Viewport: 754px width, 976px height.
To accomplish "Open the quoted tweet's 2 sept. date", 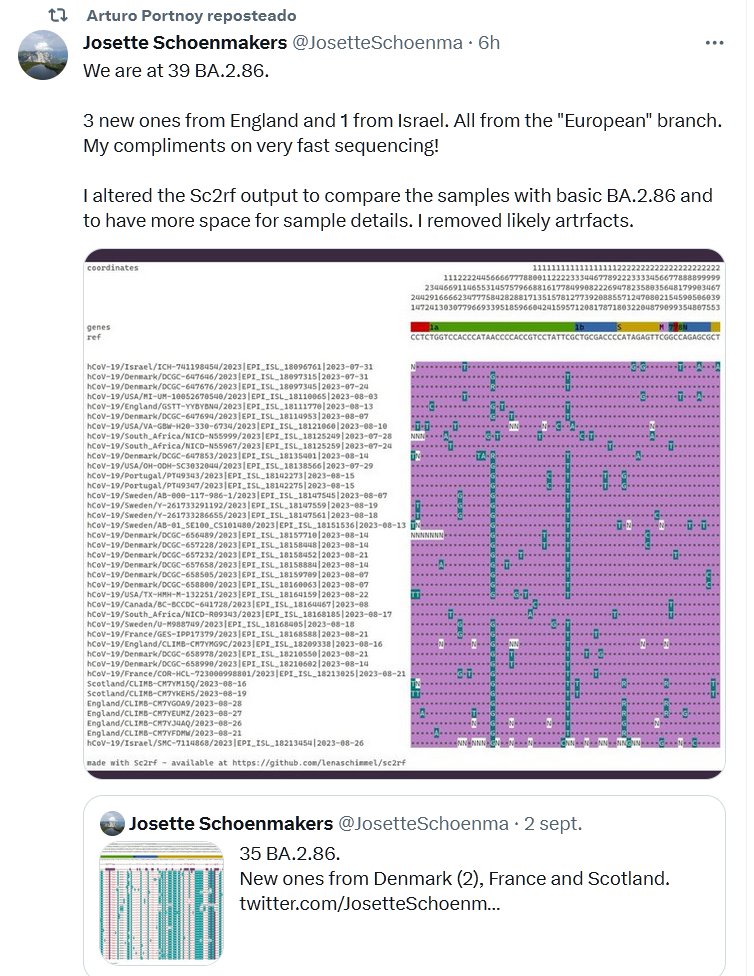I will coord(553,824).
